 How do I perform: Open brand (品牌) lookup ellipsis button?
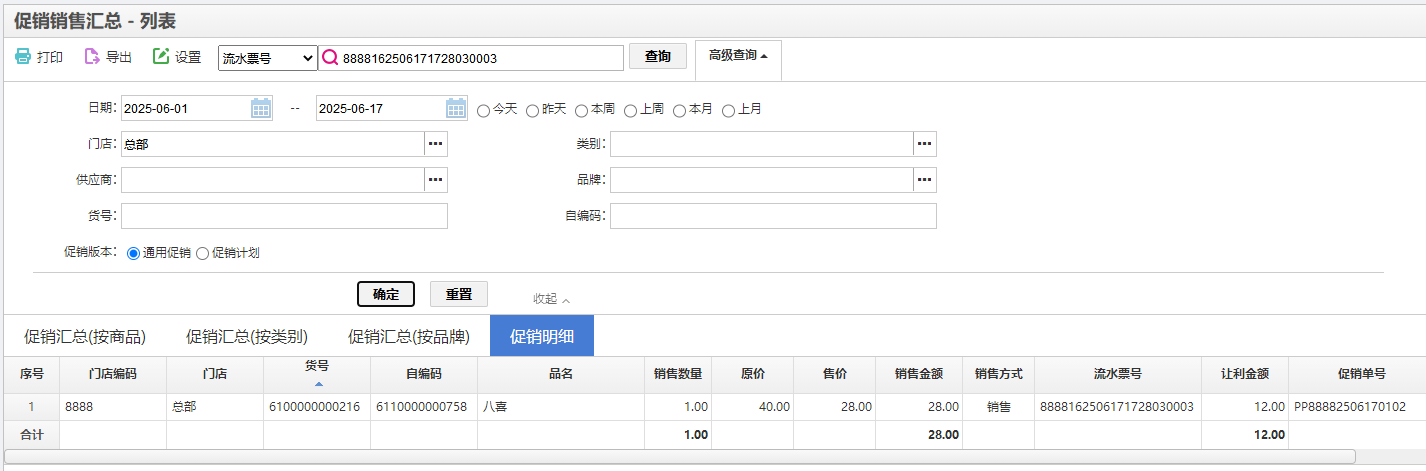point(925,180)
